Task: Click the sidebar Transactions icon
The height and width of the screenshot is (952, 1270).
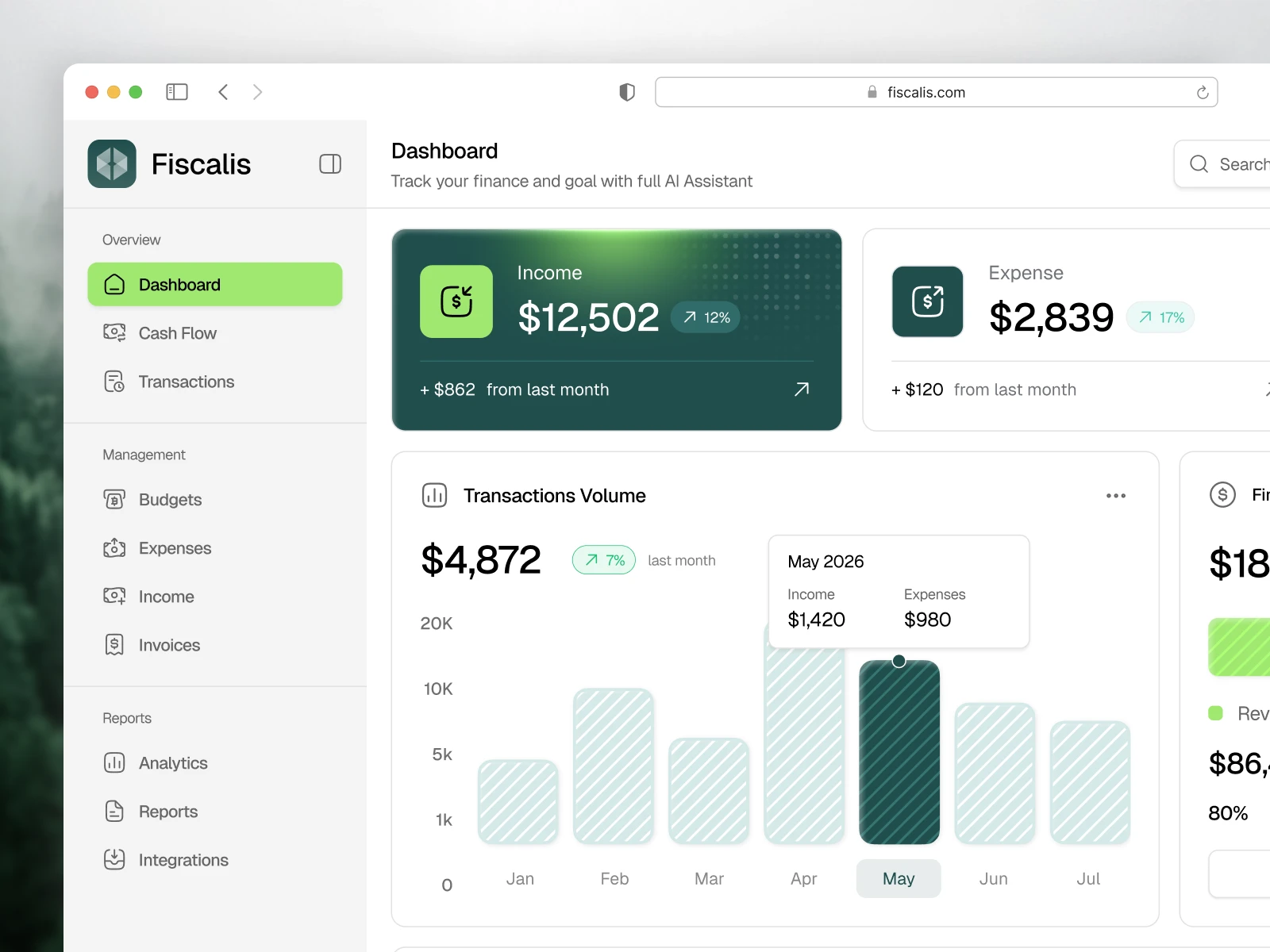Action: [114, 382]
